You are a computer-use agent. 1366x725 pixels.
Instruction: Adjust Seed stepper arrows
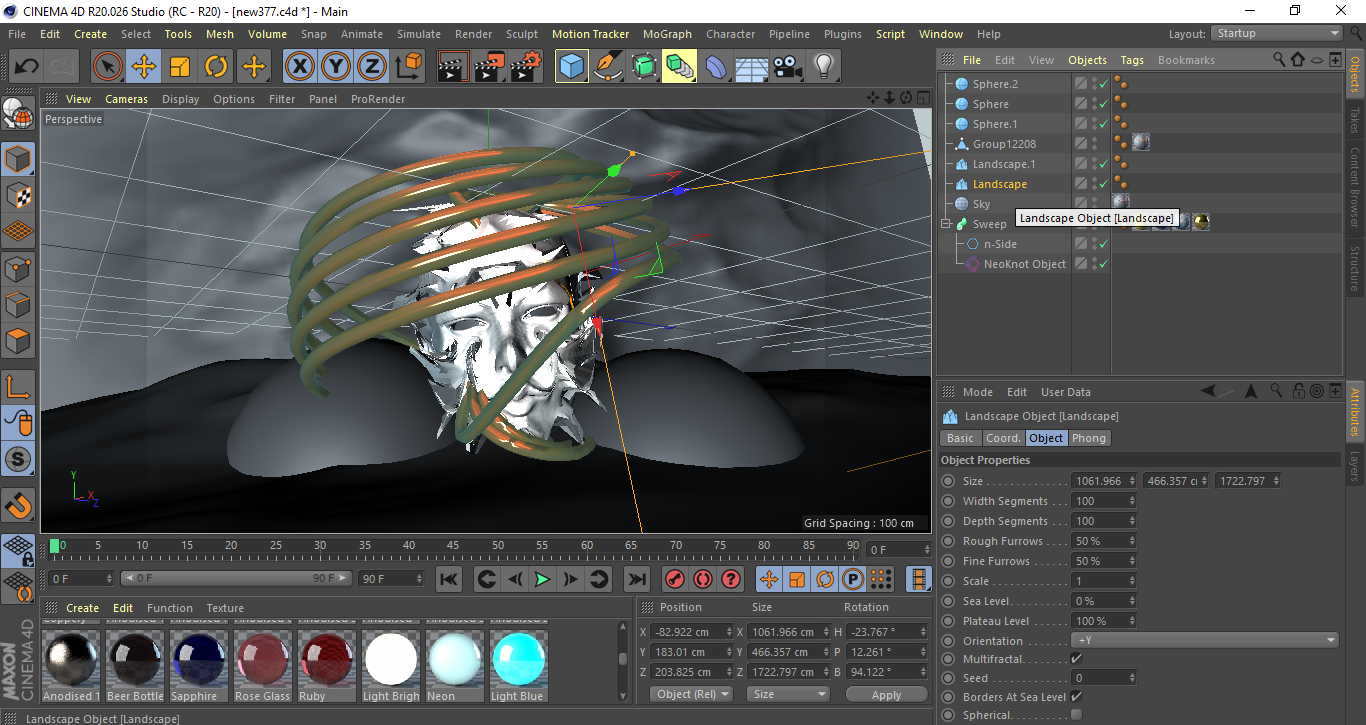coord(1132,678)
